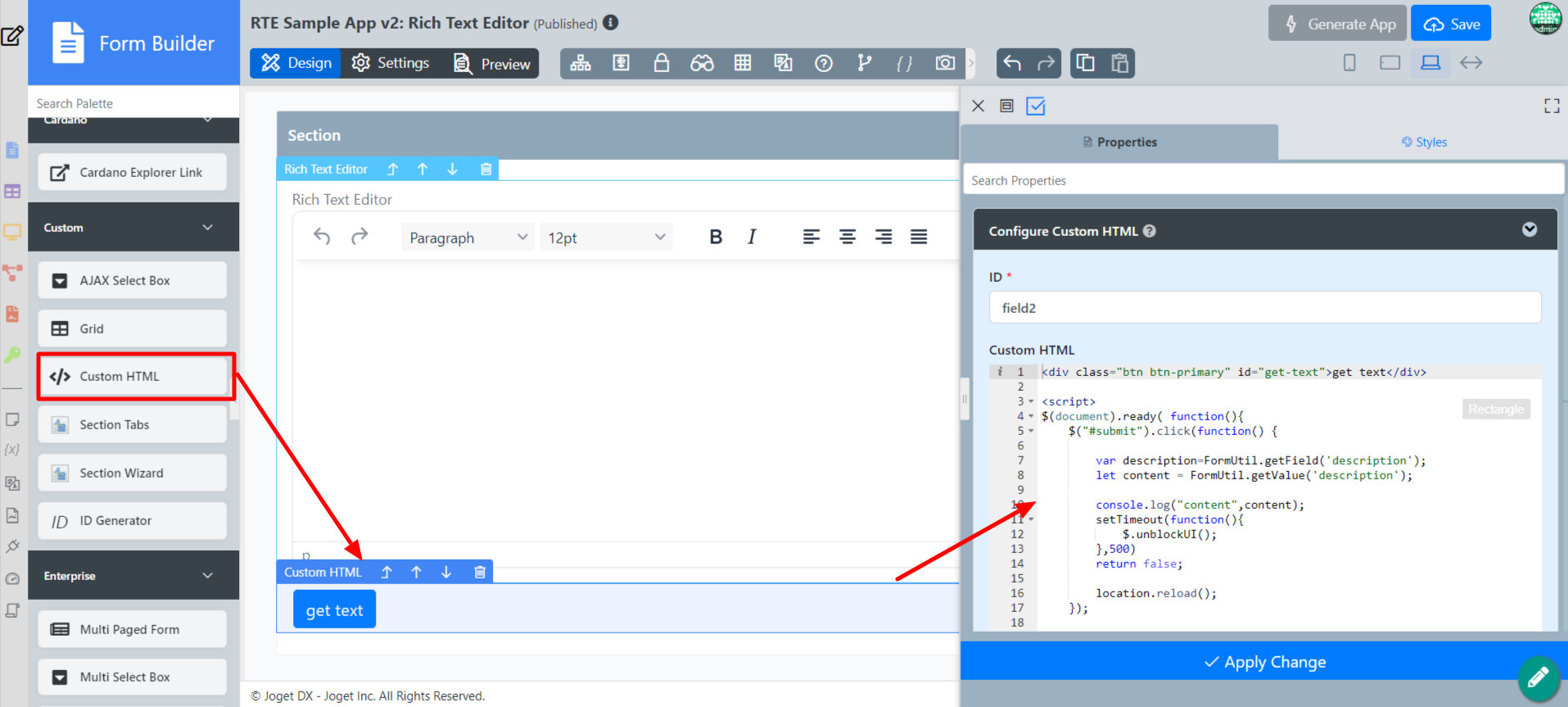Open the Preview tab
Image resolution: width=1568 pixels, height=707 pixels.
pos(491,63)
